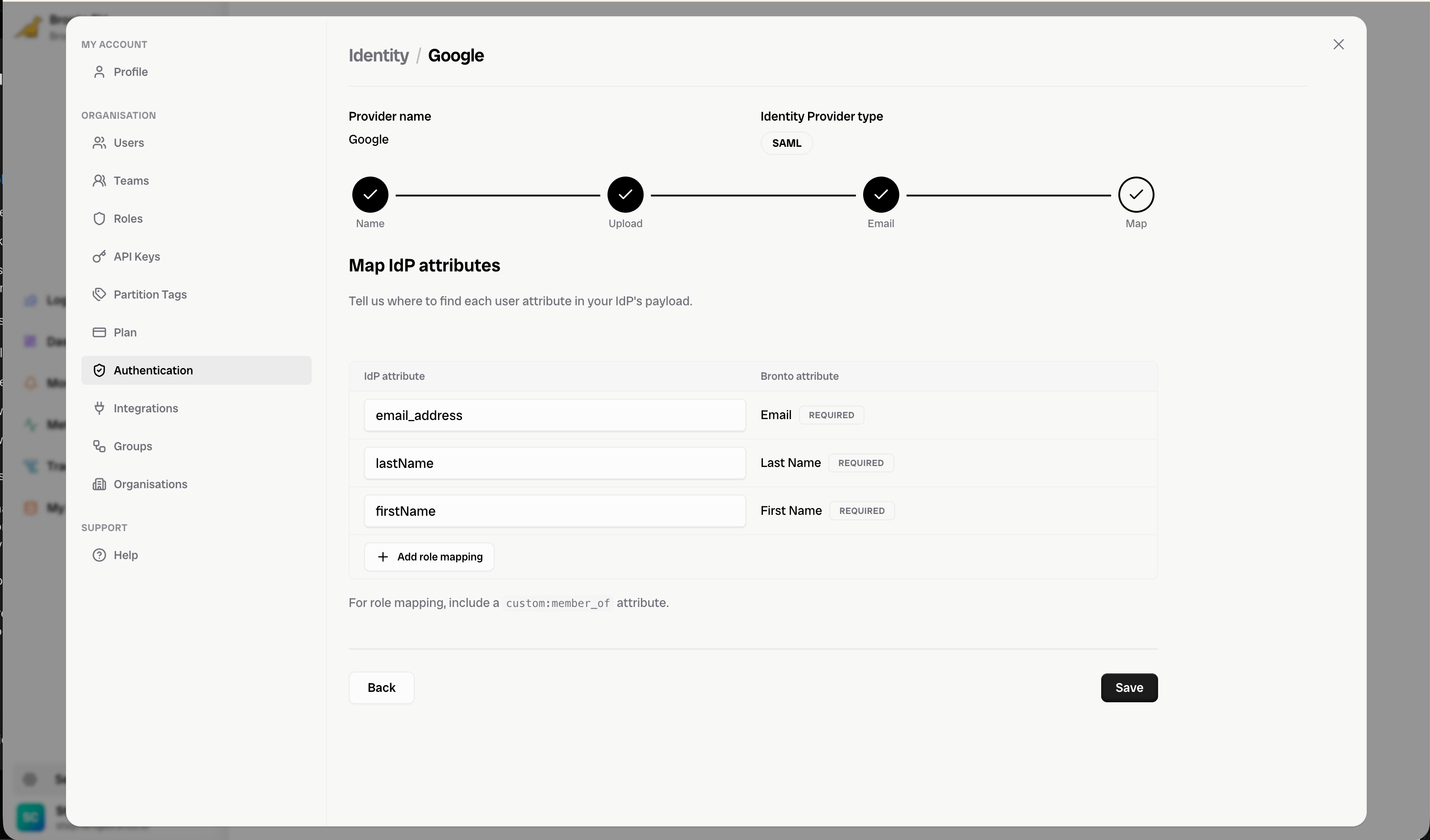Click the Users icon
This screenshot has height=840, width=1430.
[x=99, y=142]
